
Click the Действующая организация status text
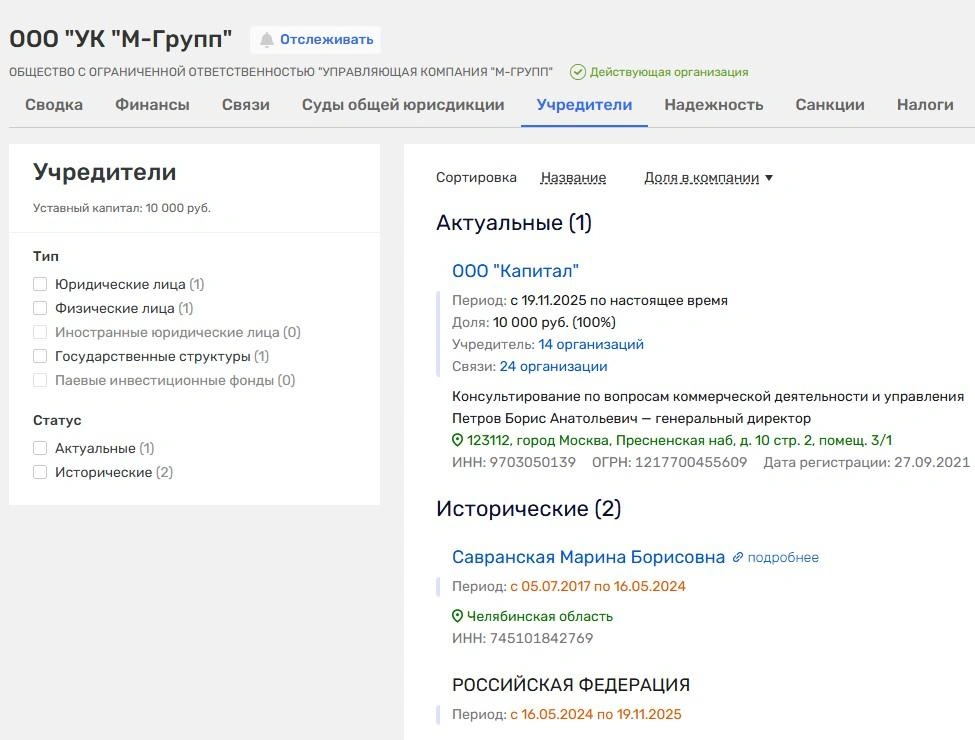[x=669, y=72]
